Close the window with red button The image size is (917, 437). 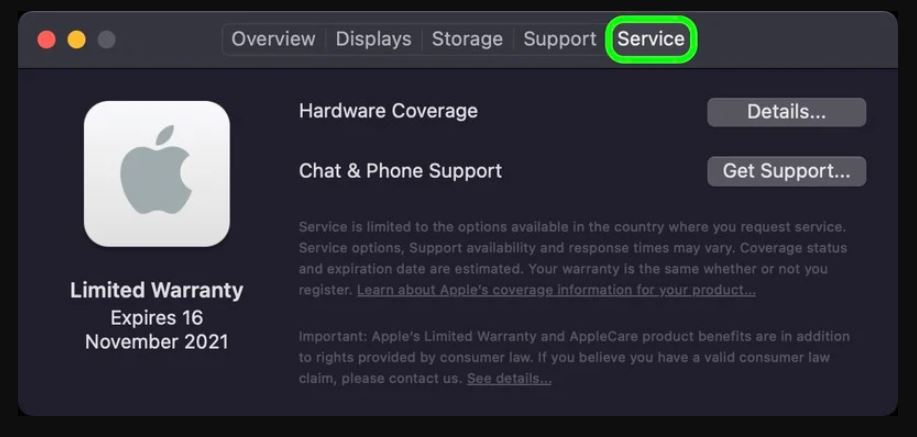point(46,40)
